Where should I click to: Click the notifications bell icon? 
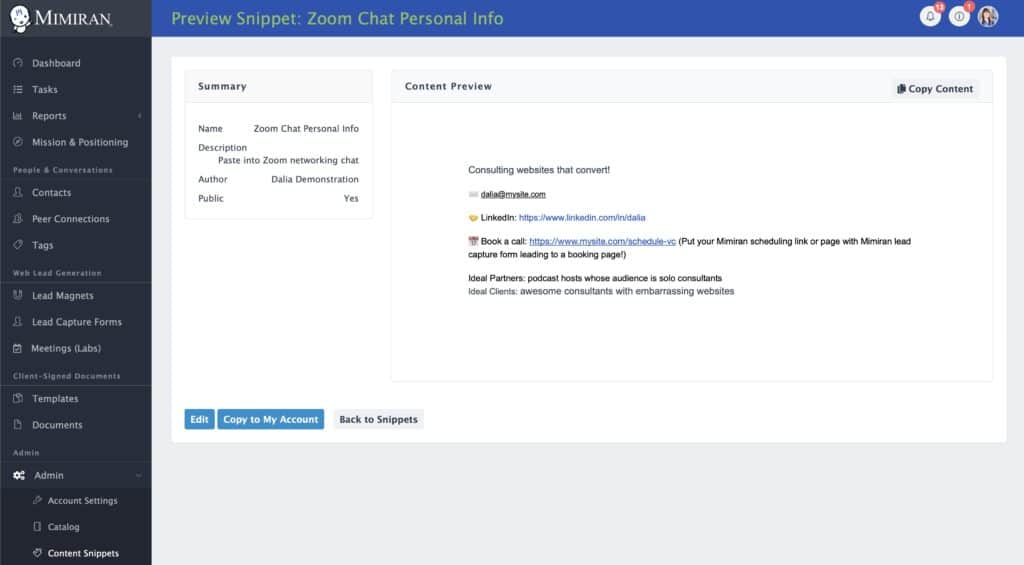[930, 17]
